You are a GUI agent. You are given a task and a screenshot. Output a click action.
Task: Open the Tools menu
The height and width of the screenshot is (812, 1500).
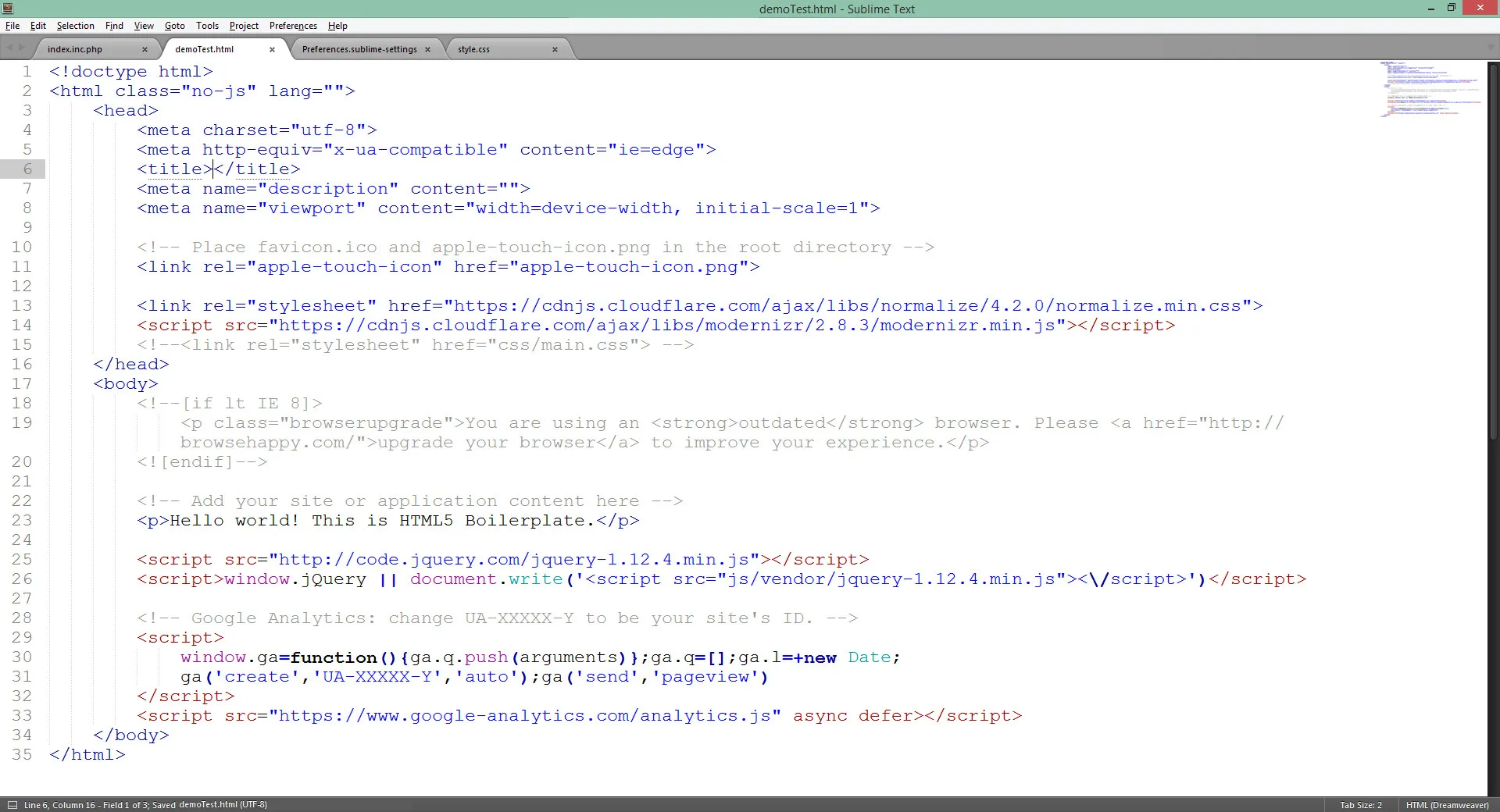pyautogui.click(x=207, y=26)
